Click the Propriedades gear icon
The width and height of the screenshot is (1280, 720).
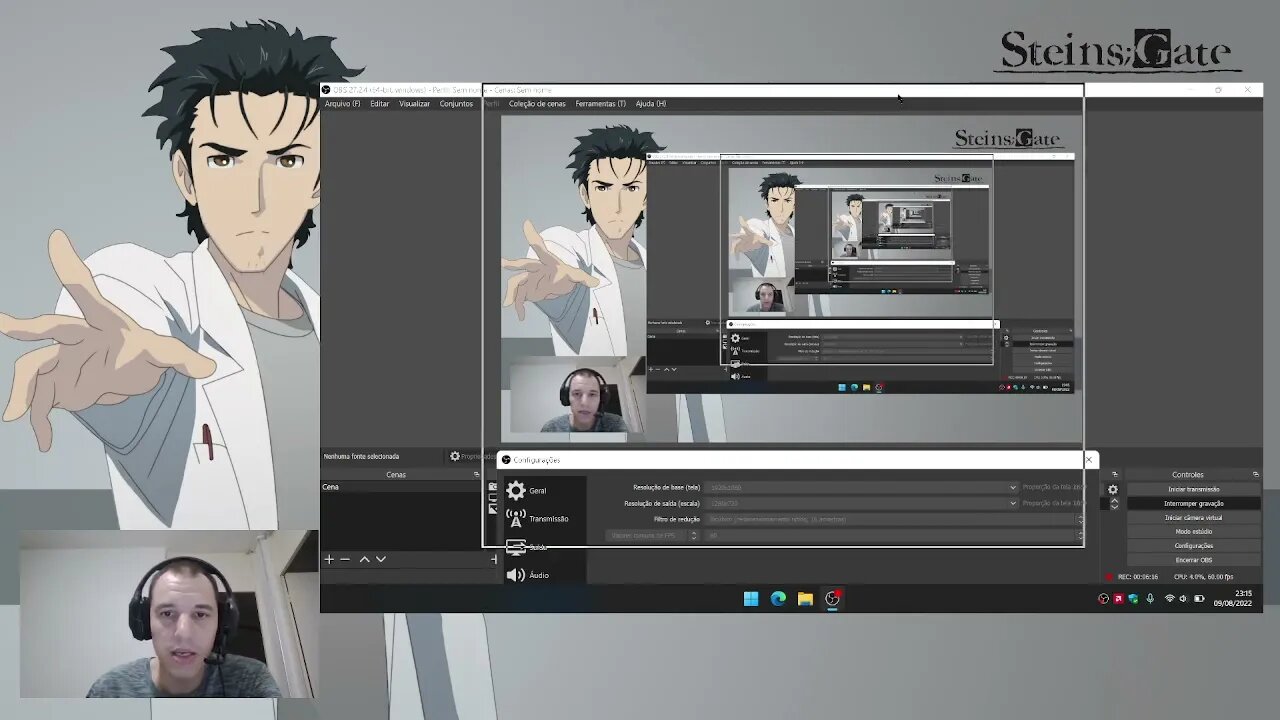pos(455,456)
